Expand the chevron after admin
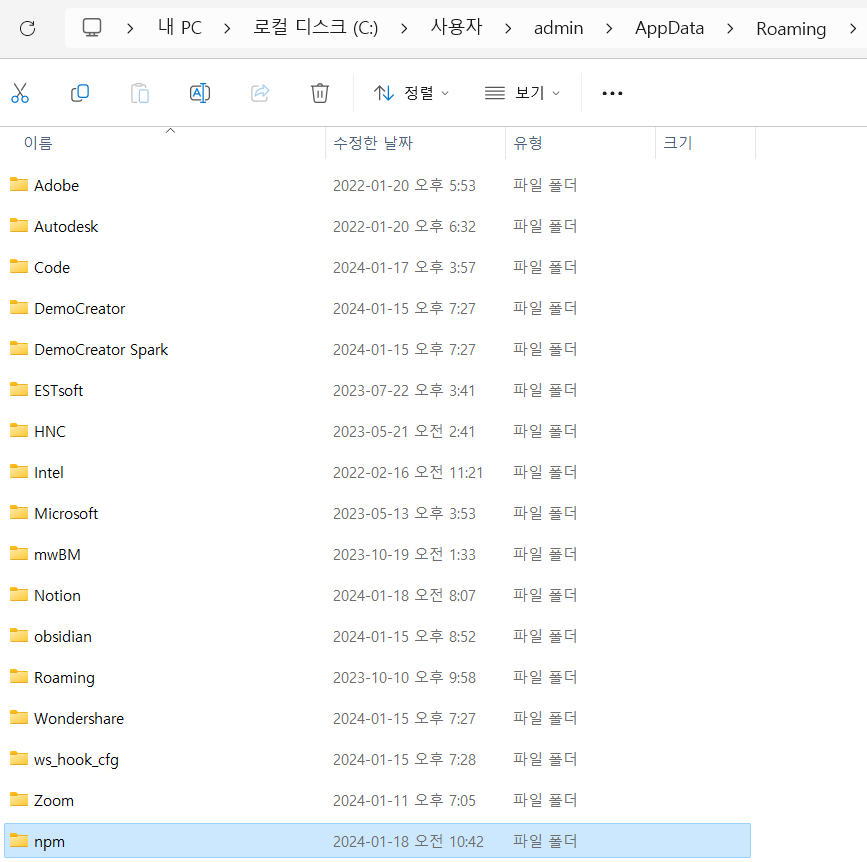This screenshot has height=862, width=867. coord(609,28)
